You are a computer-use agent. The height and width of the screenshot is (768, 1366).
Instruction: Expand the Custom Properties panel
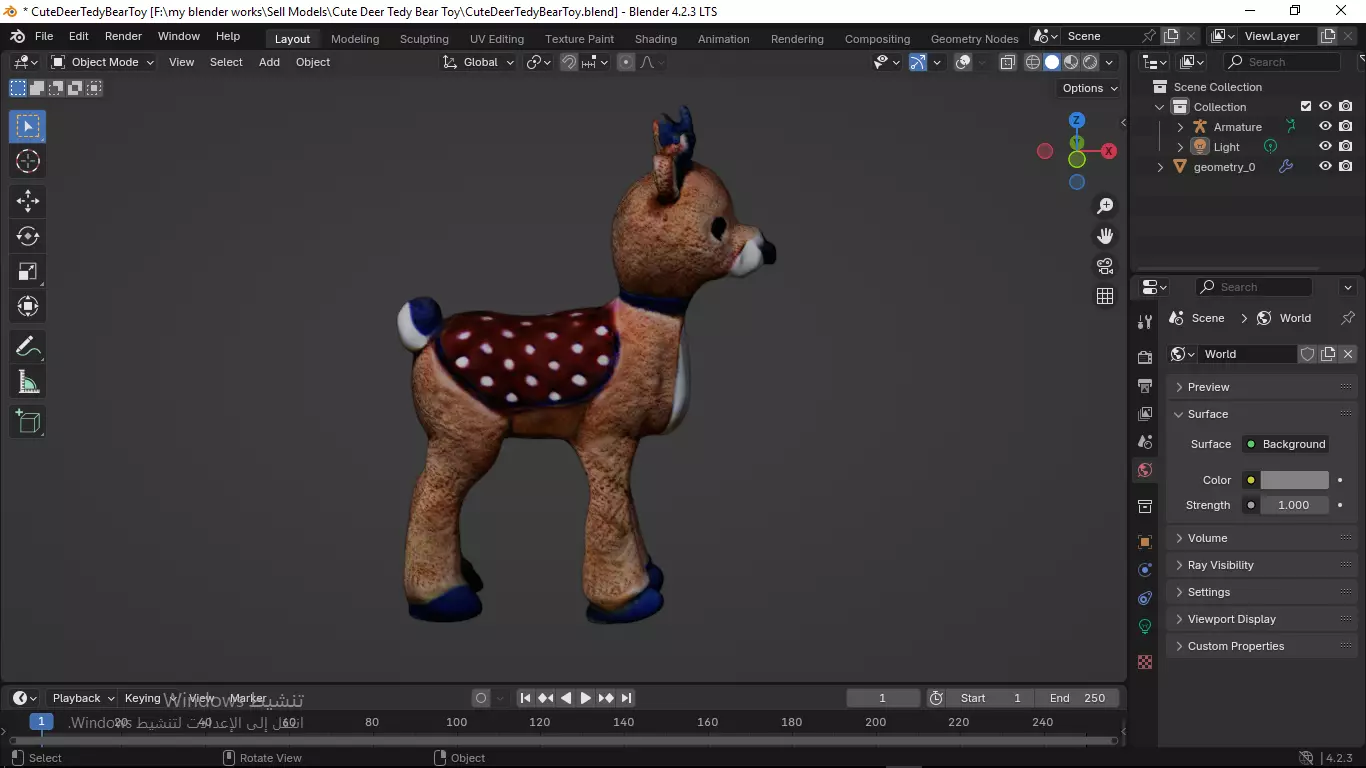[x=1262, y=646]
